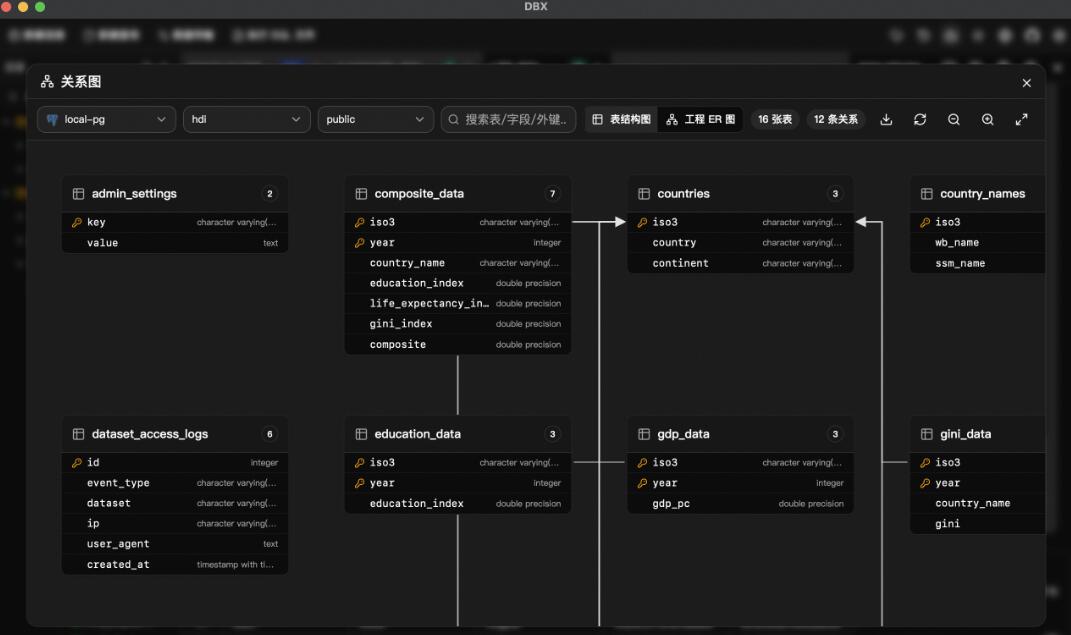1071x635 pixels.
Task: Click the gini column in gini_data
Action: tap(978, 524)
